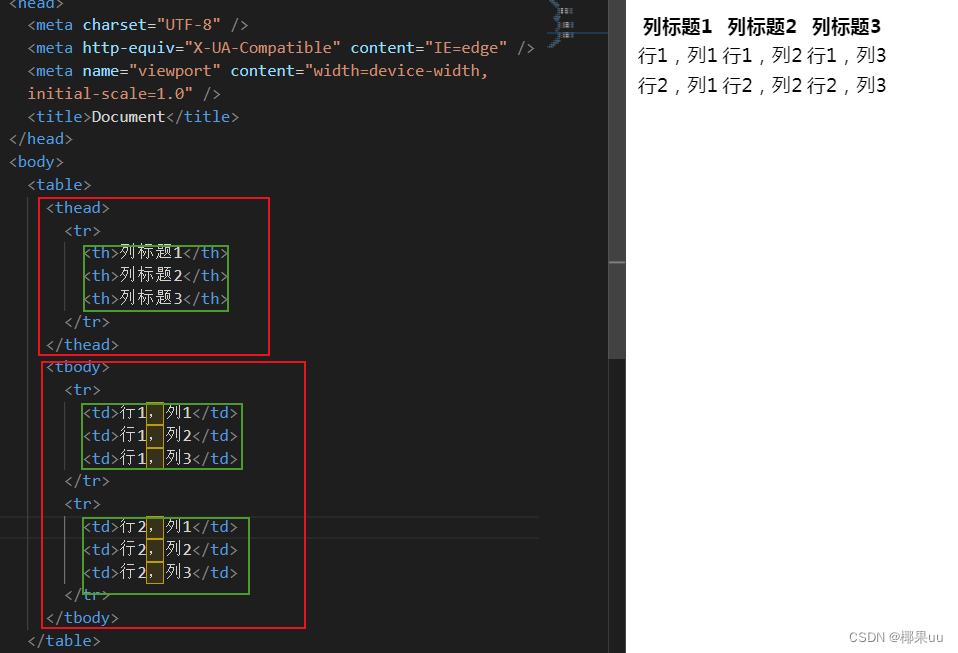The image size is (958, 653).
Task: Click the closing </thead> tag
Action: click(82, 345)
